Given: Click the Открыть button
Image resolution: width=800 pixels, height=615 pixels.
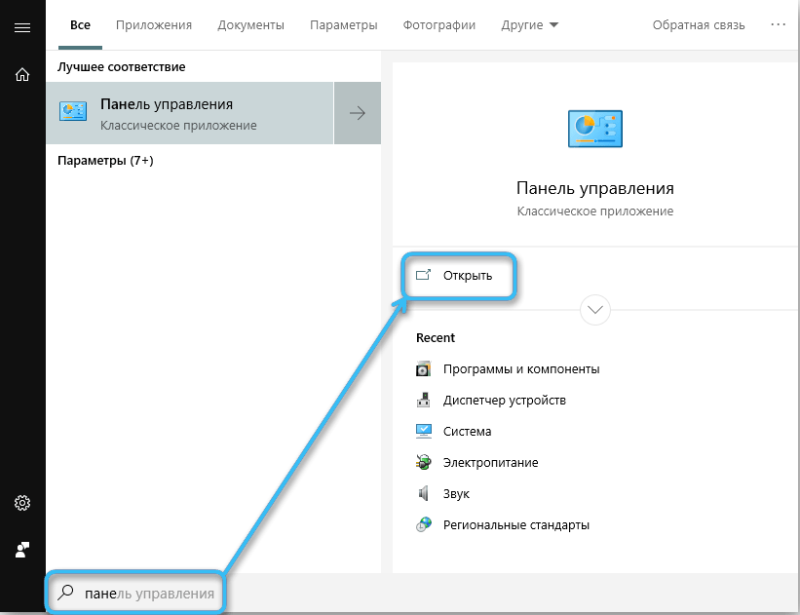Looking at the screenshot, I should pos(459,276).
